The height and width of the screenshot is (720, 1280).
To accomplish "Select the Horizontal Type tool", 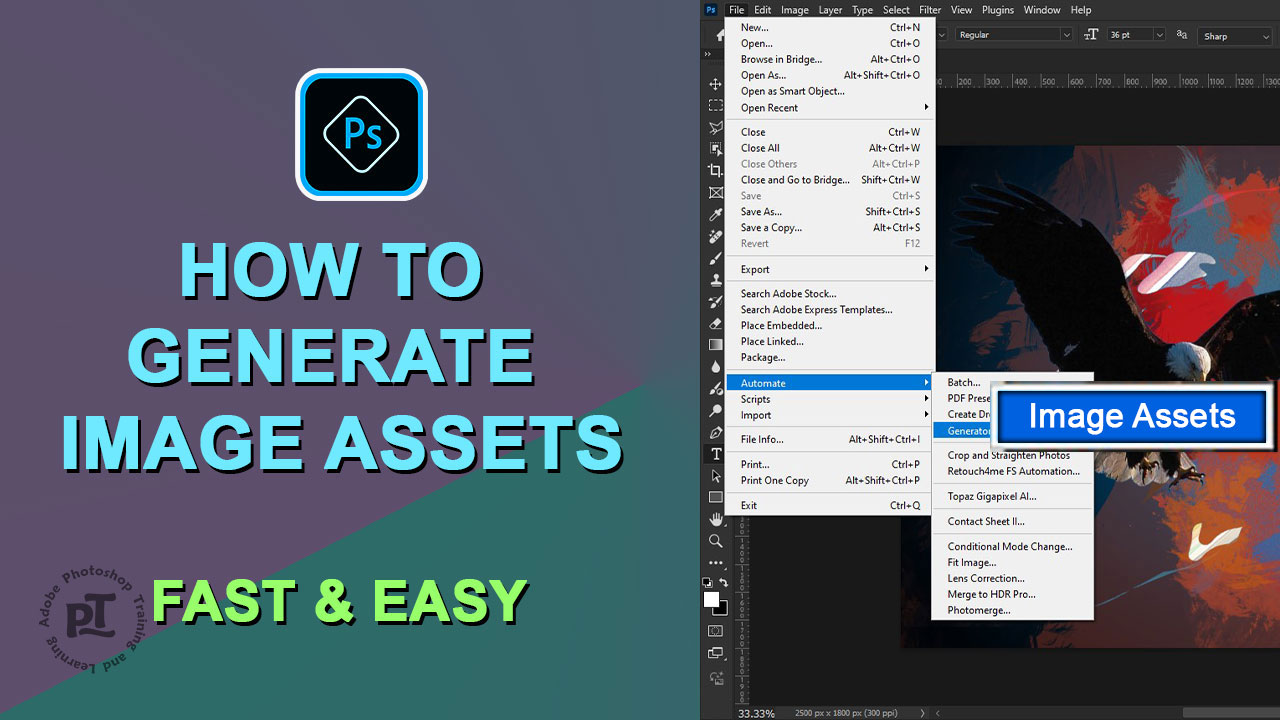I will pos(715,454).
